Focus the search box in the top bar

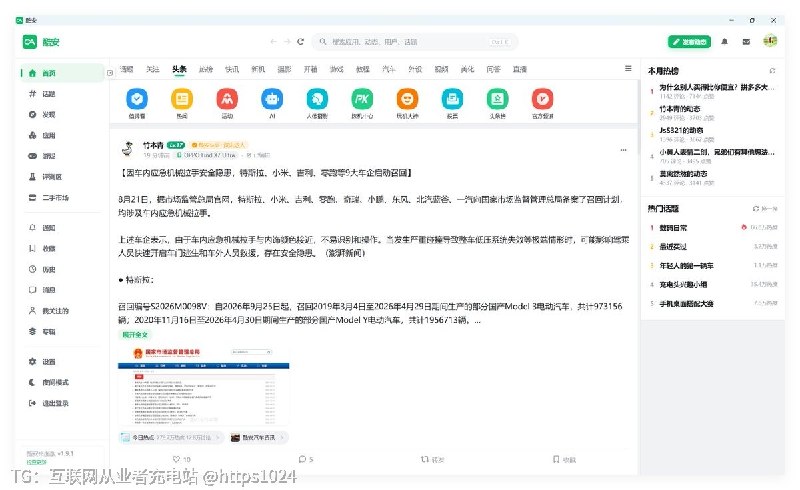[415, 42]
